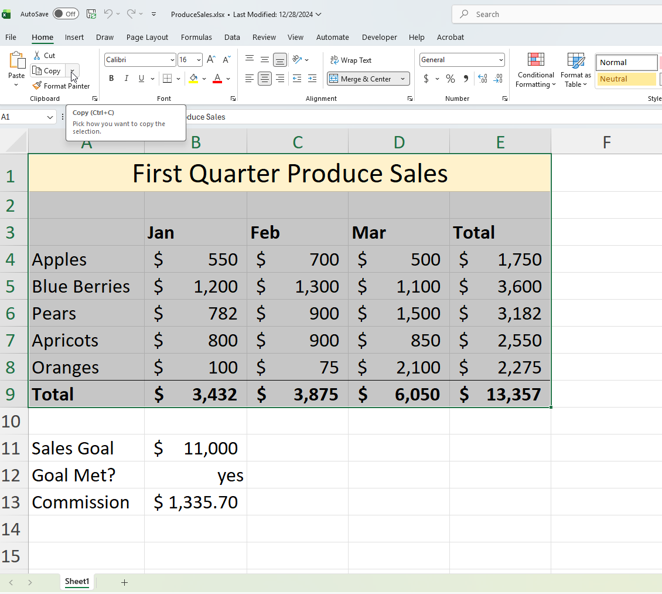Click the Search box
Screen dimensions: 662x594
pos(556,14)
